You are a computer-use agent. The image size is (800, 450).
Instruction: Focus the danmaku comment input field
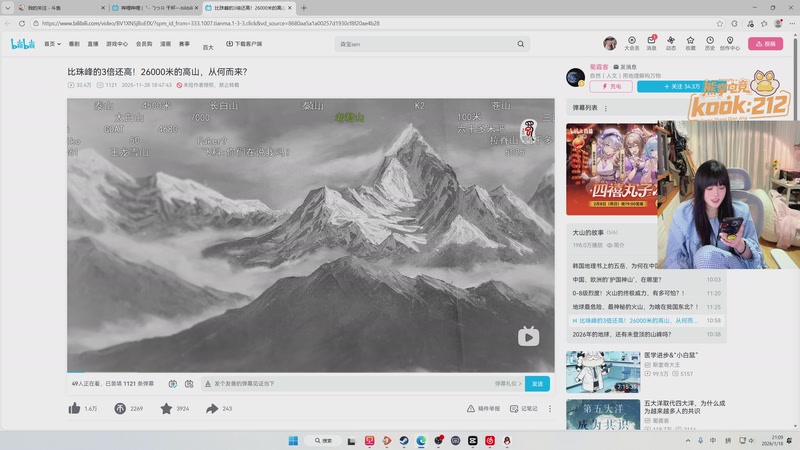pyautogui.click(x=352, y=384)
